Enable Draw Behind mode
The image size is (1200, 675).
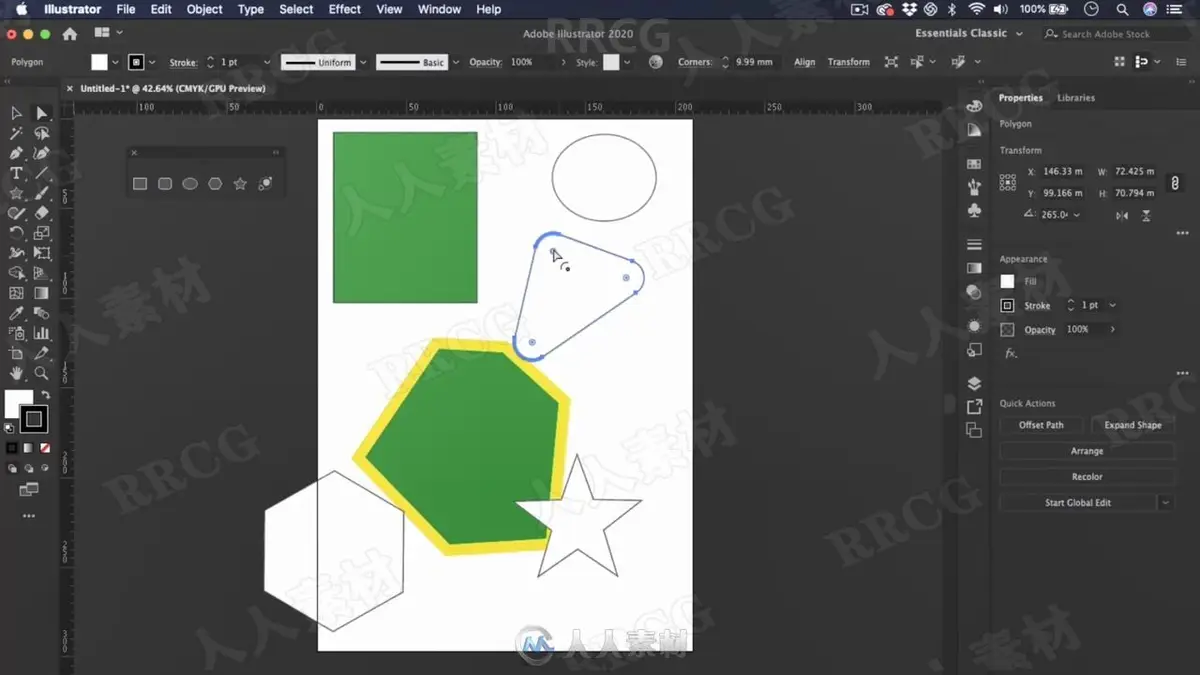point(28,468)
